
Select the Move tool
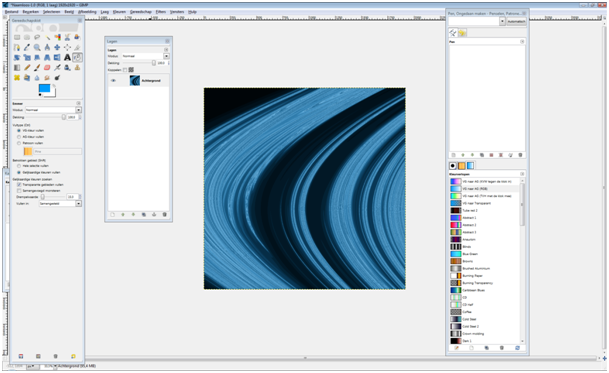[57, 47]
